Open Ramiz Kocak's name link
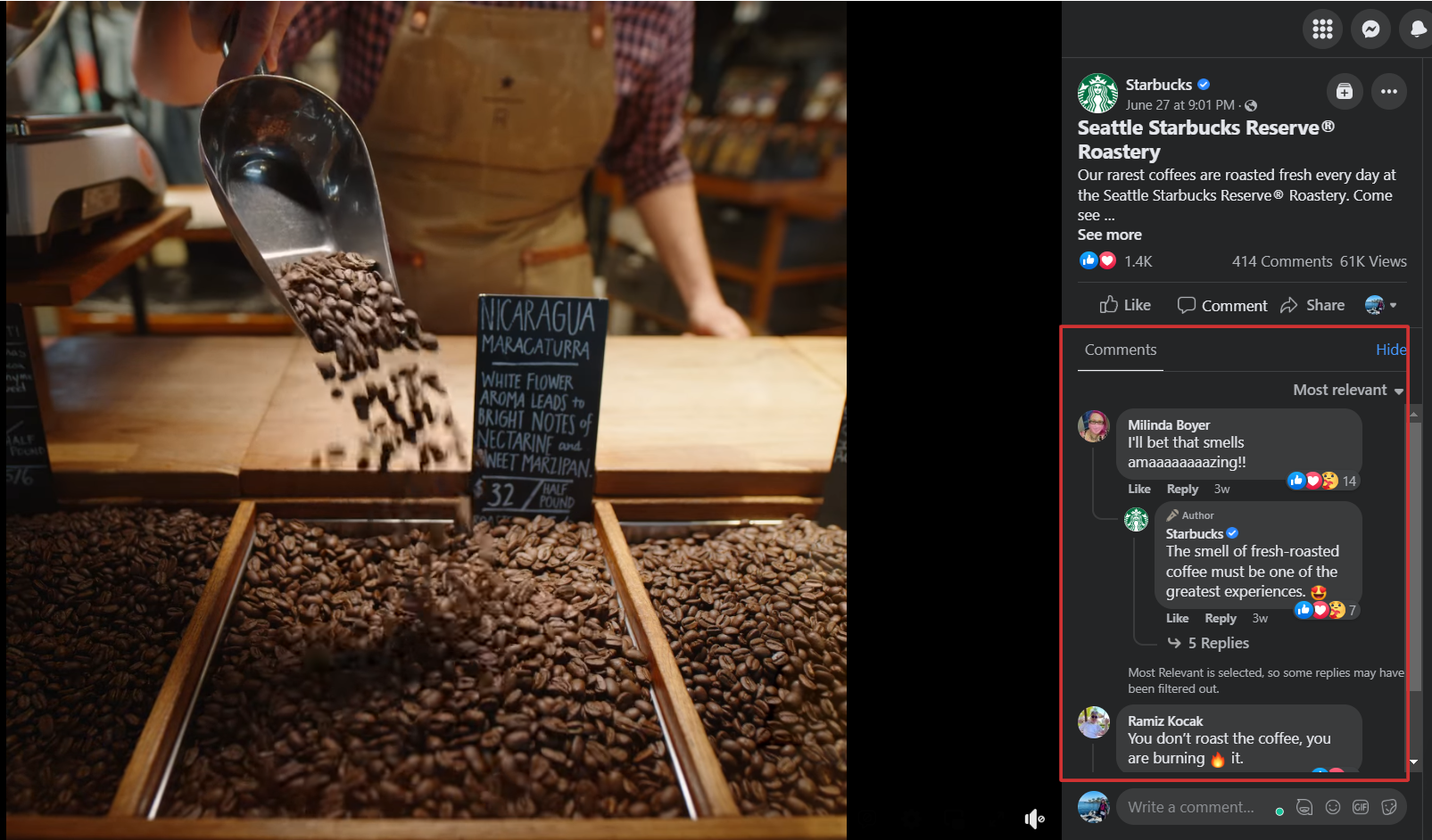The width and height of the screenshot is (1432, 840). (x=1165, y=721)
